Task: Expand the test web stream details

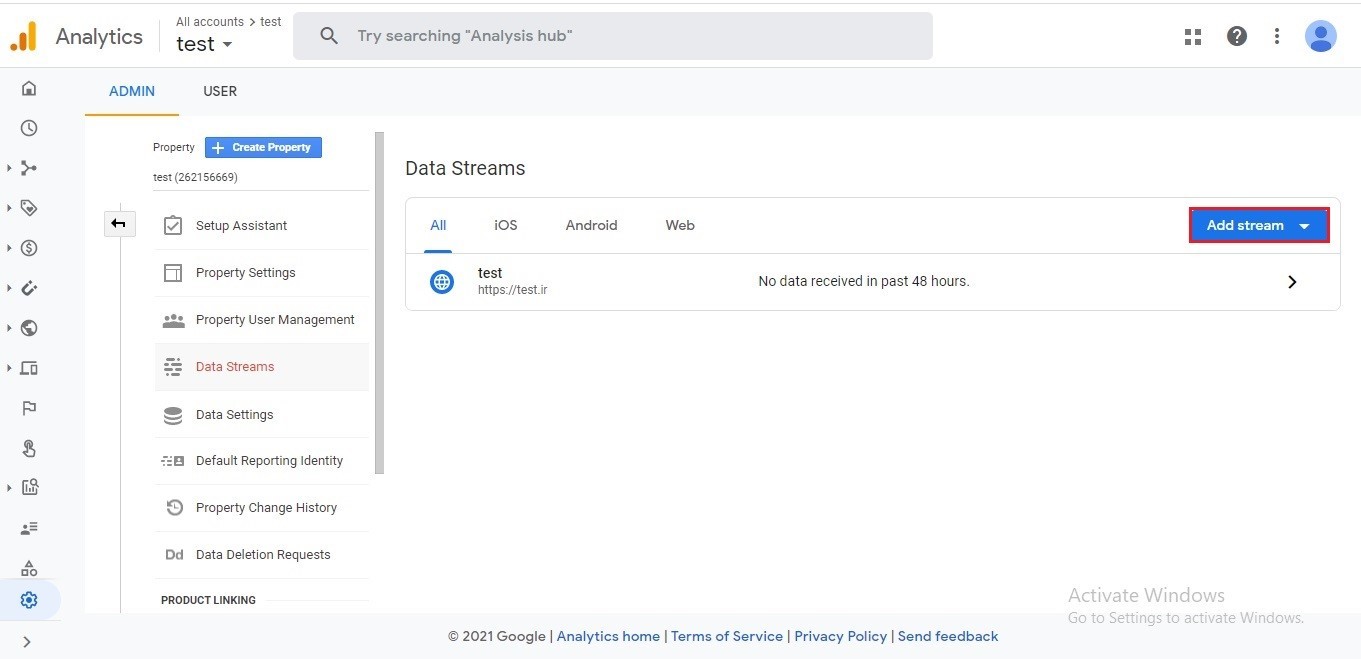Action: point(1291,282)
